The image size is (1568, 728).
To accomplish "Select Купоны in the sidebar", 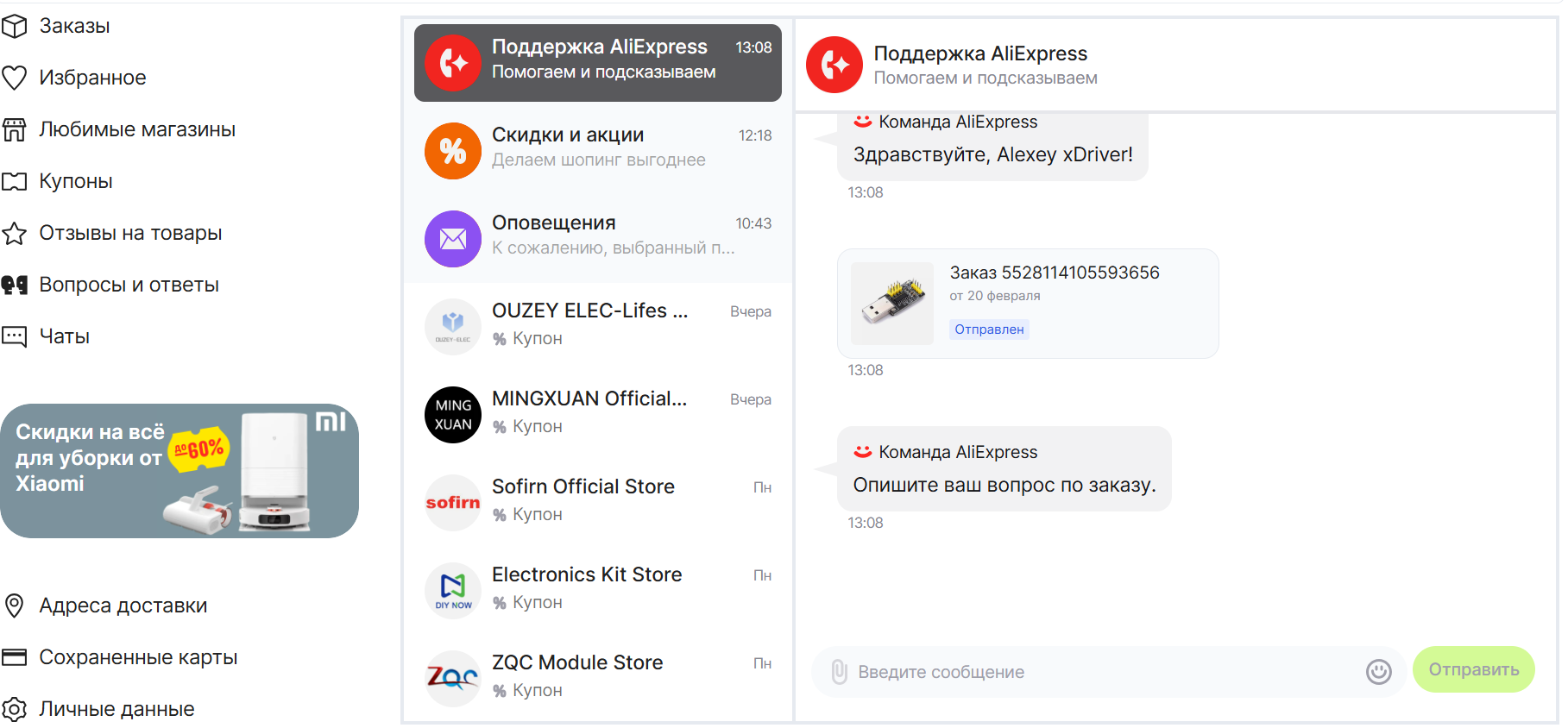I will point(76,181).
